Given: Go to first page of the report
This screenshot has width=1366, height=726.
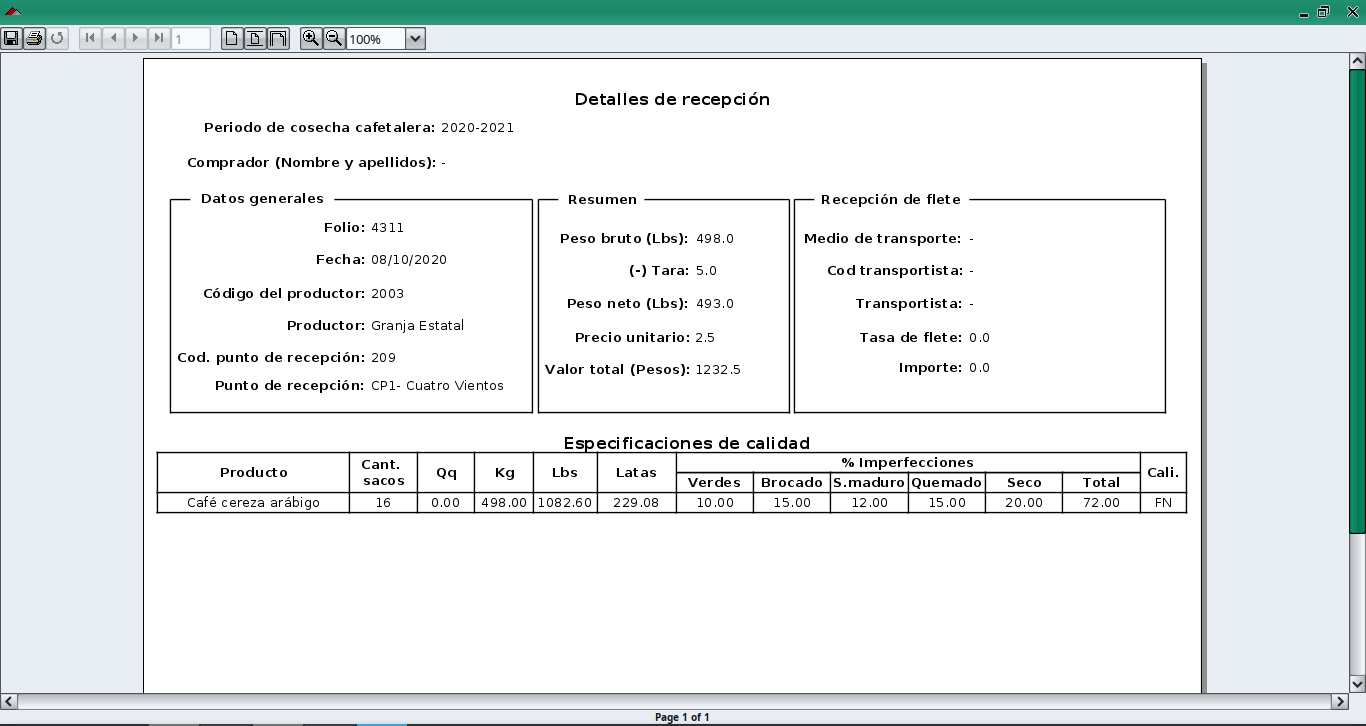Looking at the screenshot, I should (90, 39).
